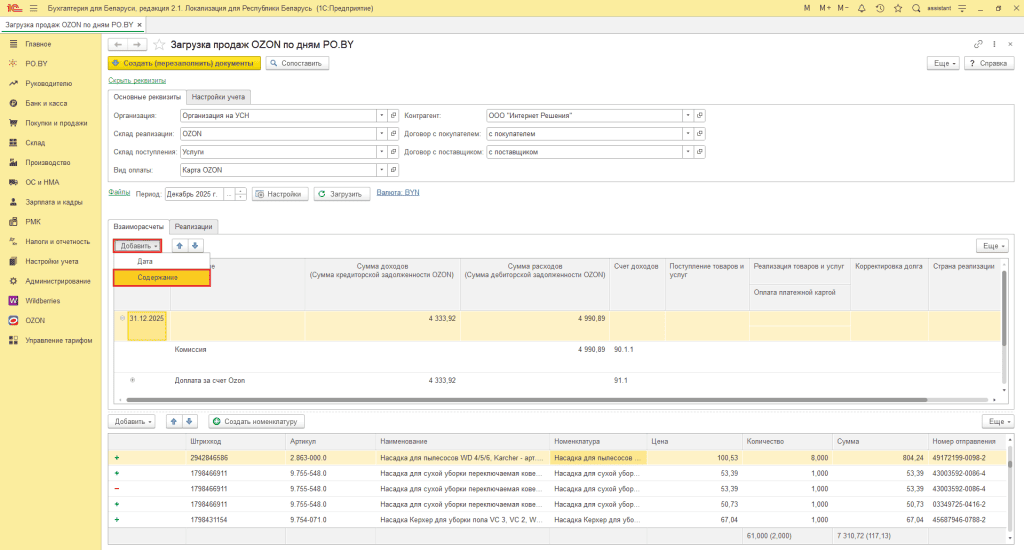Click horizontal scrollbar of Взаиморасчеты table

526,400
